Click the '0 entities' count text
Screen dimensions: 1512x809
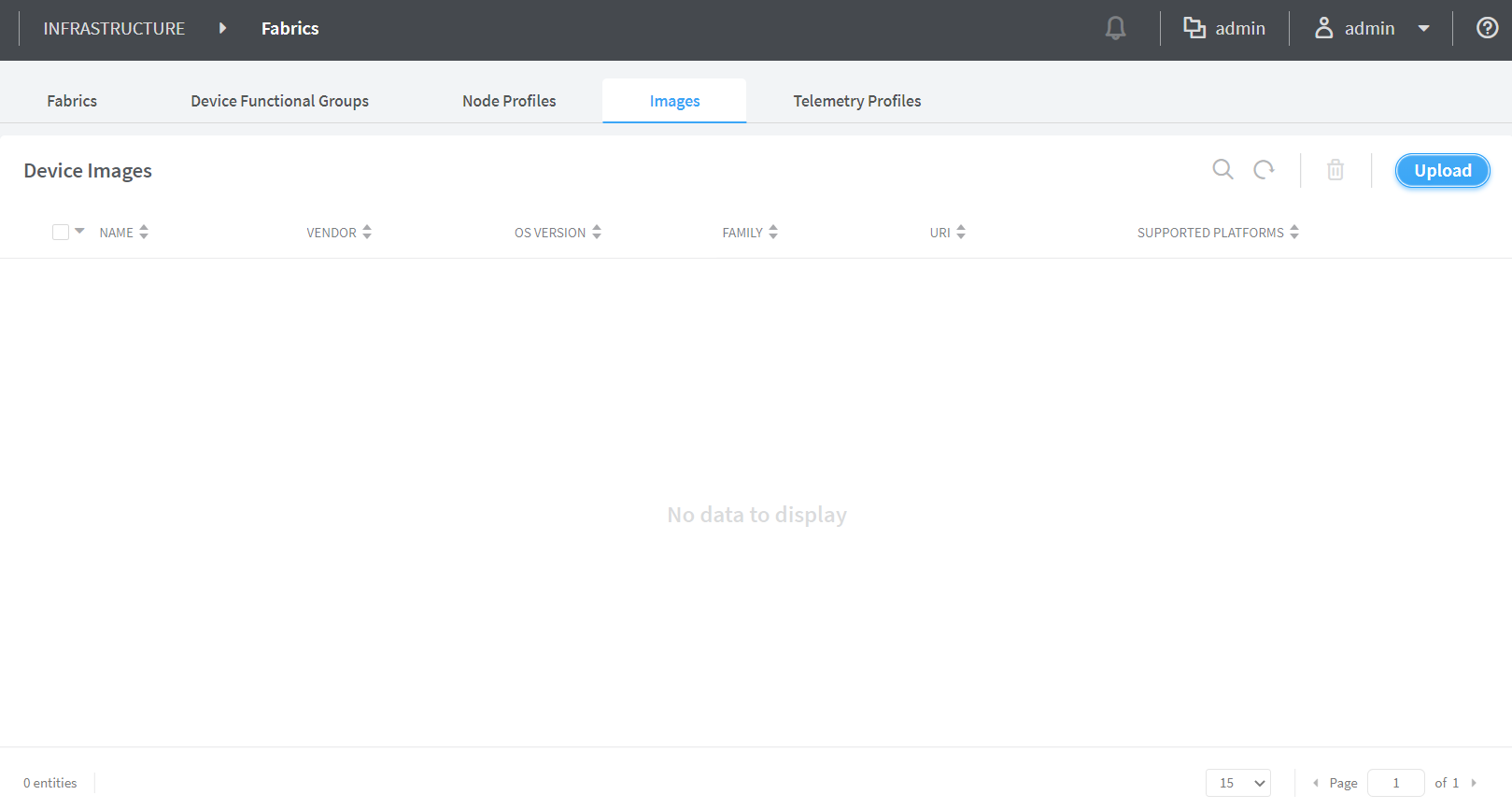pos(50,783)
